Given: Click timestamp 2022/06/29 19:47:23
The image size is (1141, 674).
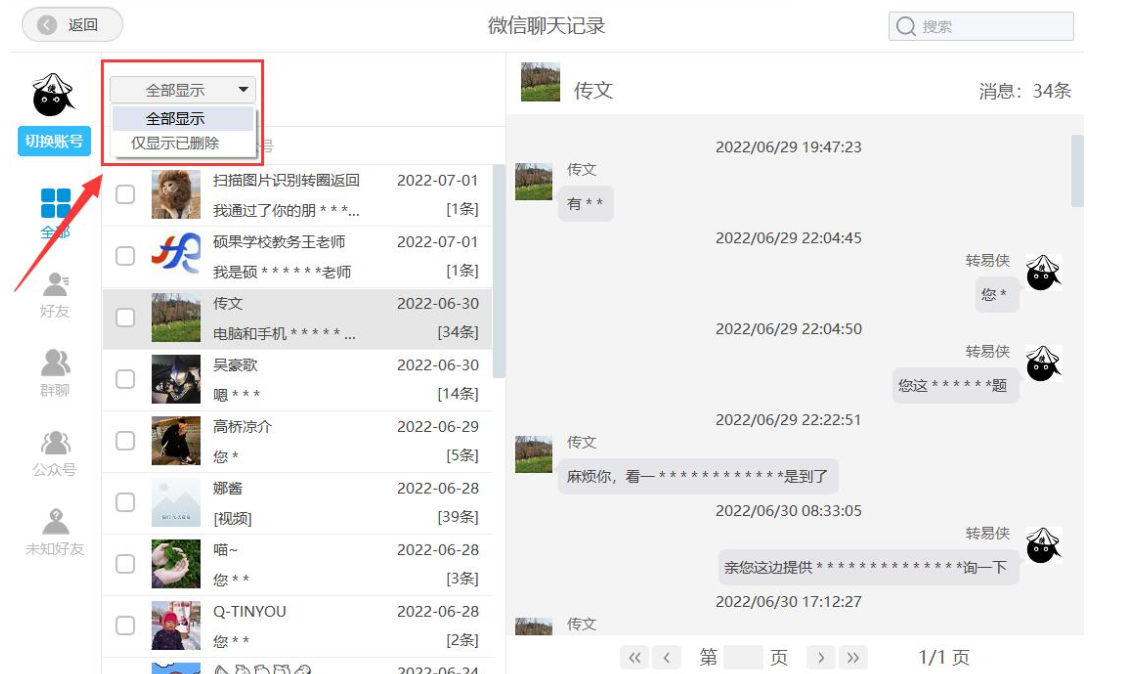Looking at the screenshot, I should pyautogui.click(x=788, y=147).
